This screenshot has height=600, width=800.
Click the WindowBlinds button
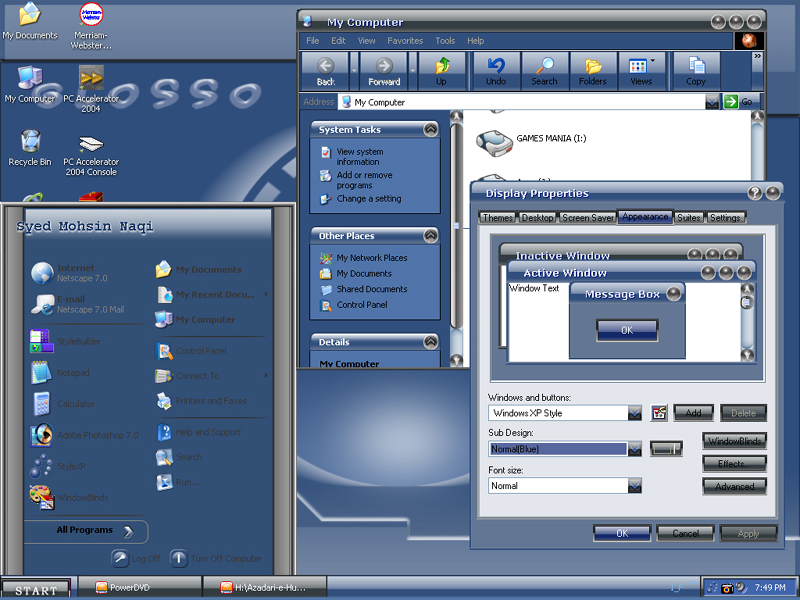[735, 441]
